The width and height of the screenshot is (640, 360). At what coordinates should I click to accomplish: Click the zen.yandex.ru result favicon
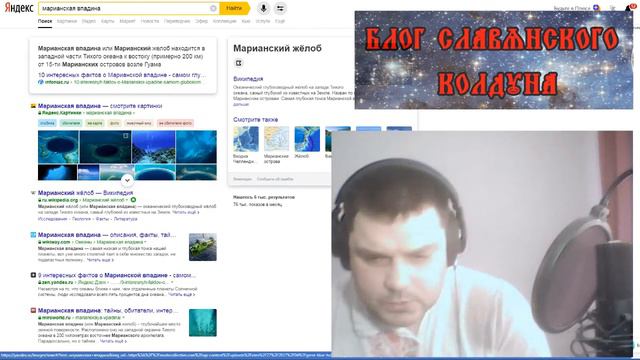(x=33, y=275)
